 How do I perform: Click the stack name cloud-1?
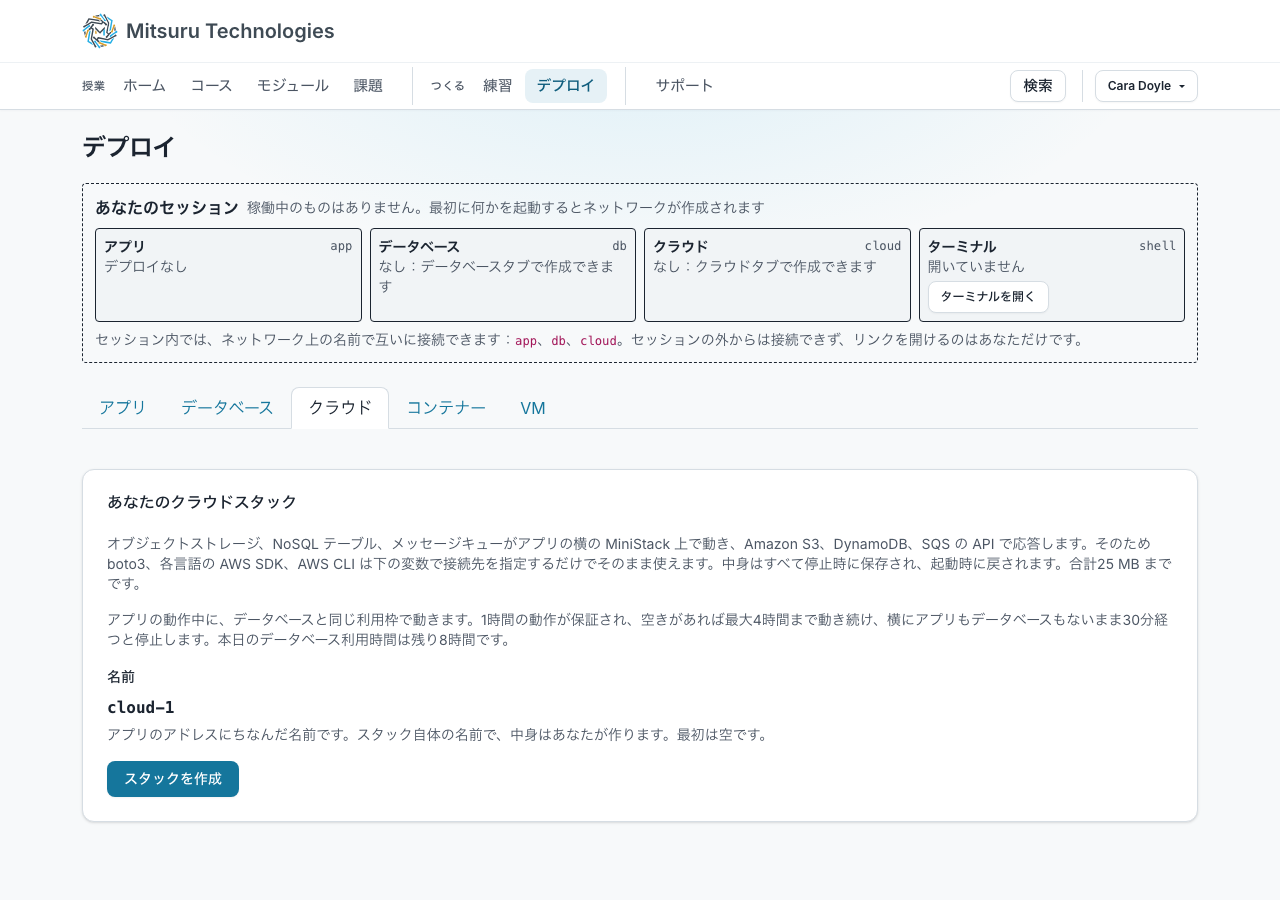pyautogui.click(x=141, y=708)
